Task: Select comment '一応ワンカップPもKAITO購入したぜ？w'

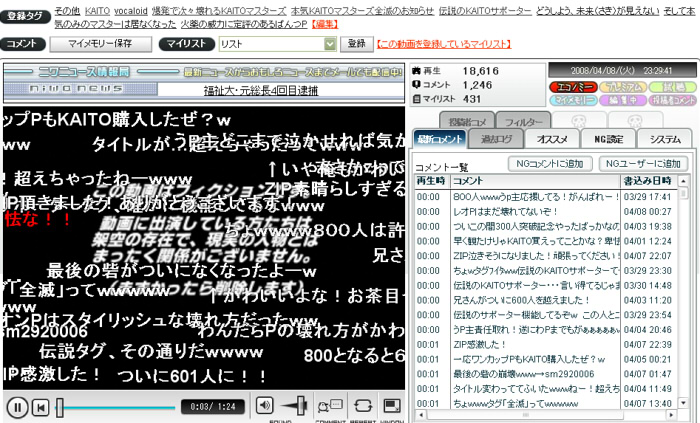Action: coord(546,359)
